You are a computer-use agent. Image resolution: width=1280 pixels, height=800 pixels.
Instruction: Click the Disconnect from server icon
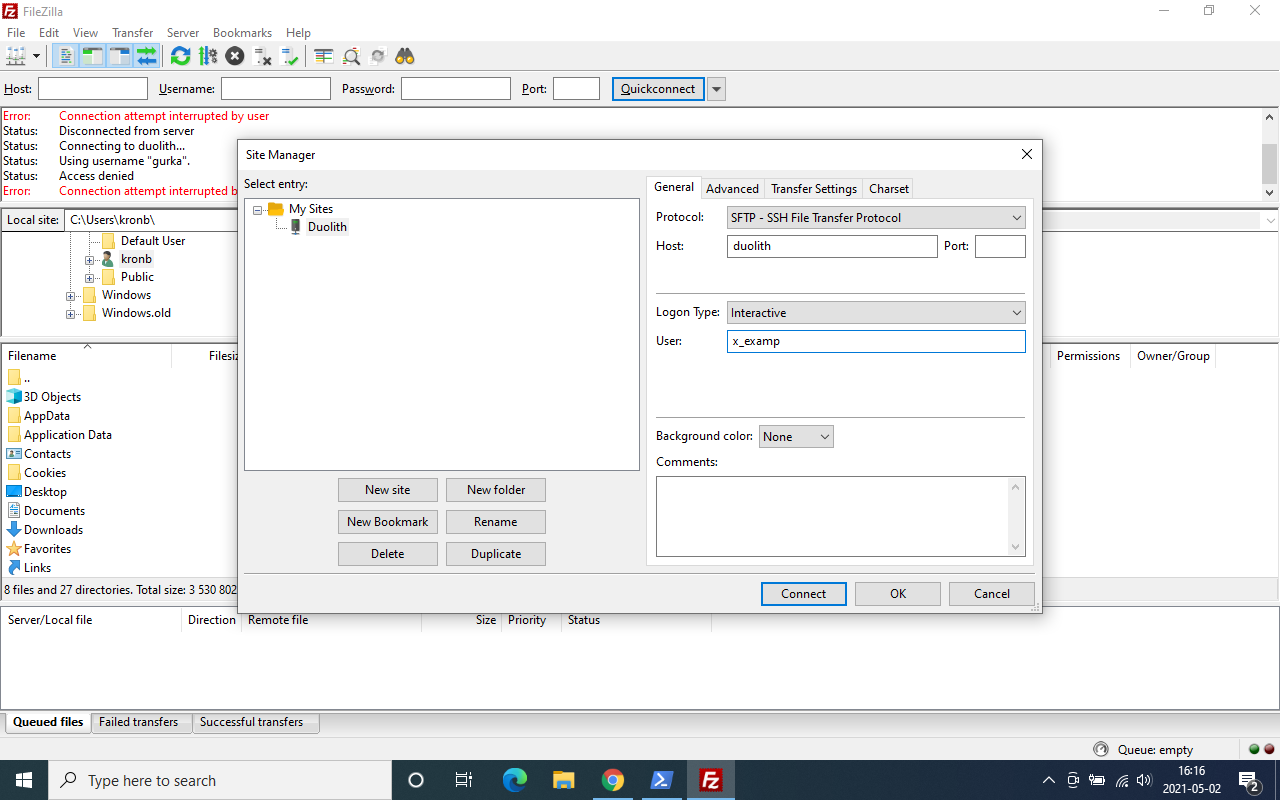263,56
